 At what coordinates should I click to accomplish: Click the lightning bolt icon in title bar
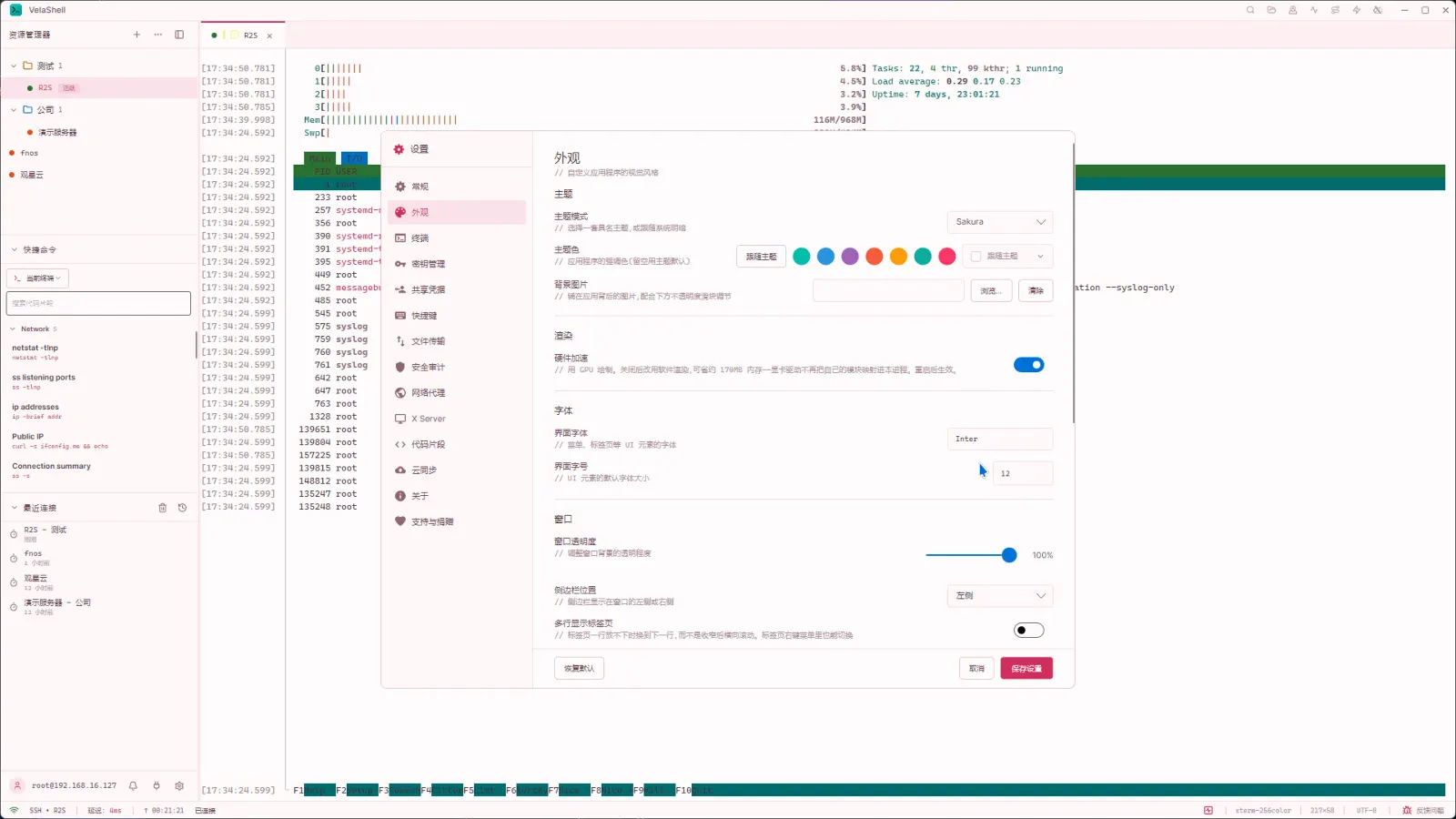[x=1356, y=10]
